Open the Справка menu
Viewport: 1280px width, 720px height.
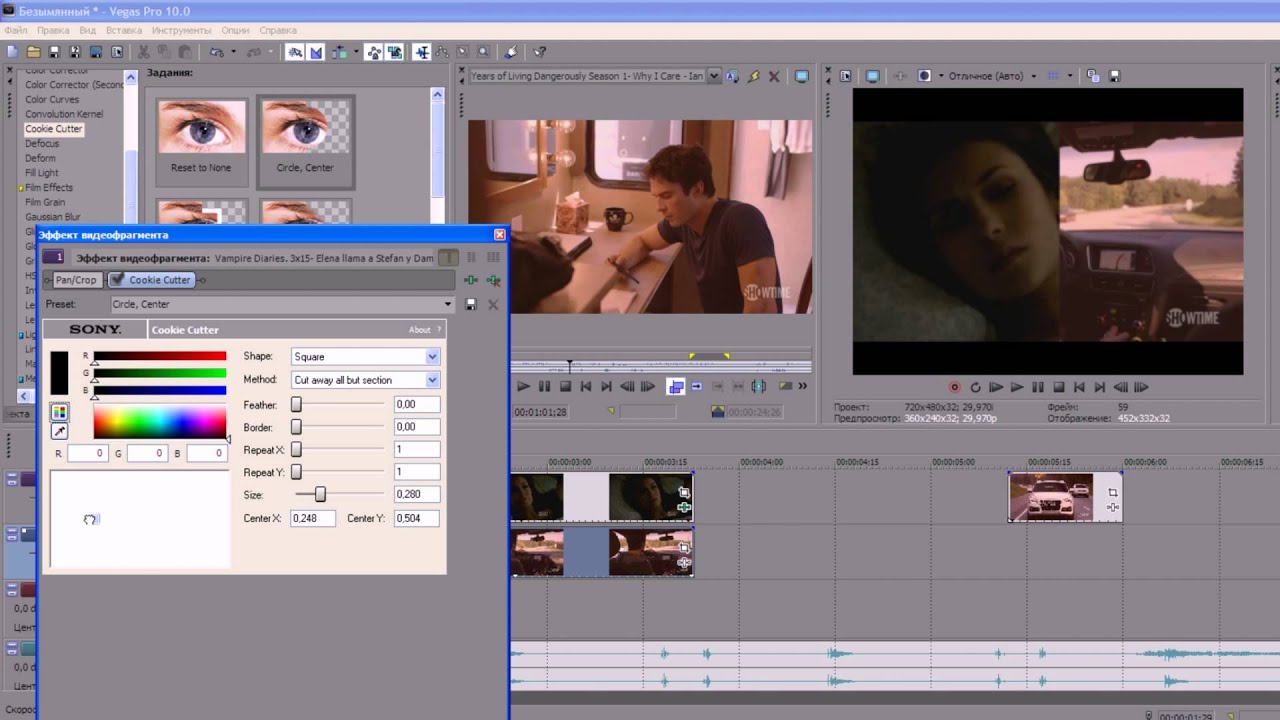coord(278,31)
